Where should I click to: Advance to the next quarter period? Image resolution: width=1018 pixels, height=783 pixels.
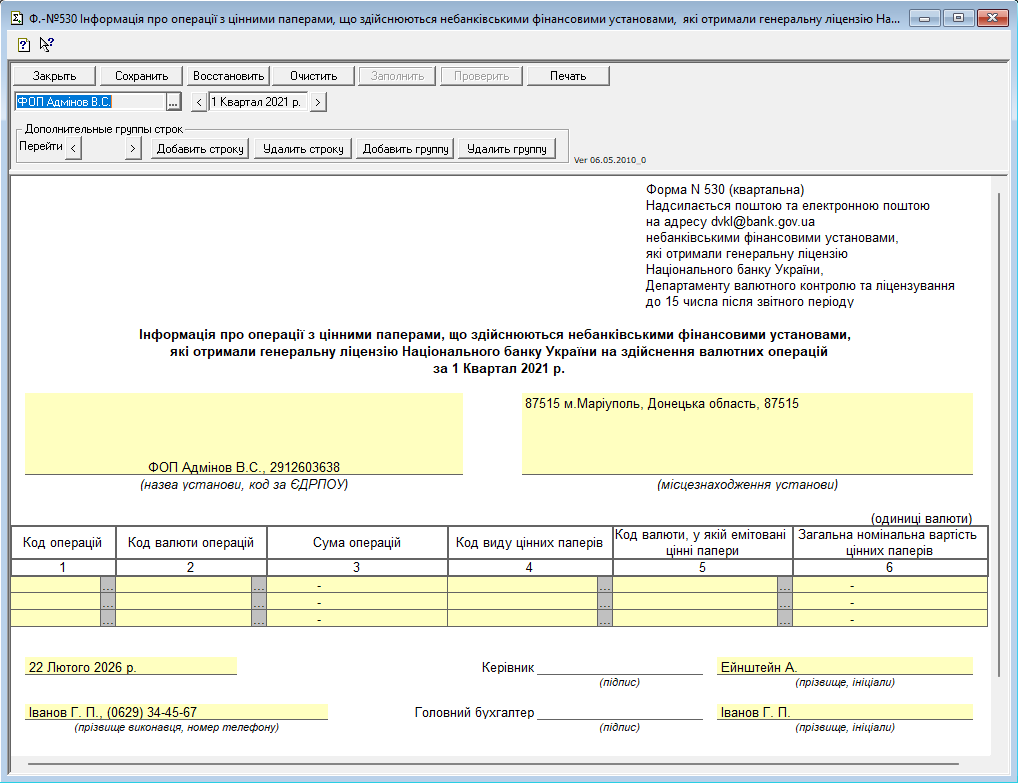318,102
